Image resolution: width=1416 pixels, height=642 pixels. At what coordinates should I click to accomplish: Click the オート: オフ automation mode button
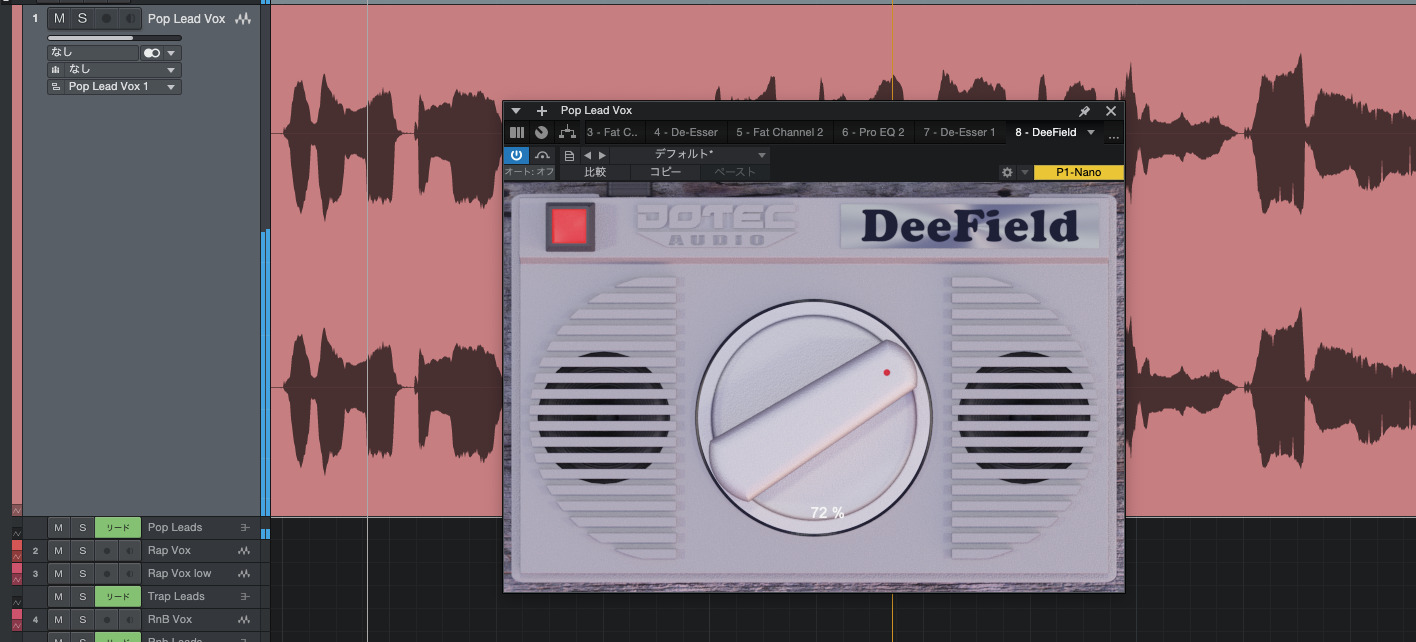[x=529, y=172]
